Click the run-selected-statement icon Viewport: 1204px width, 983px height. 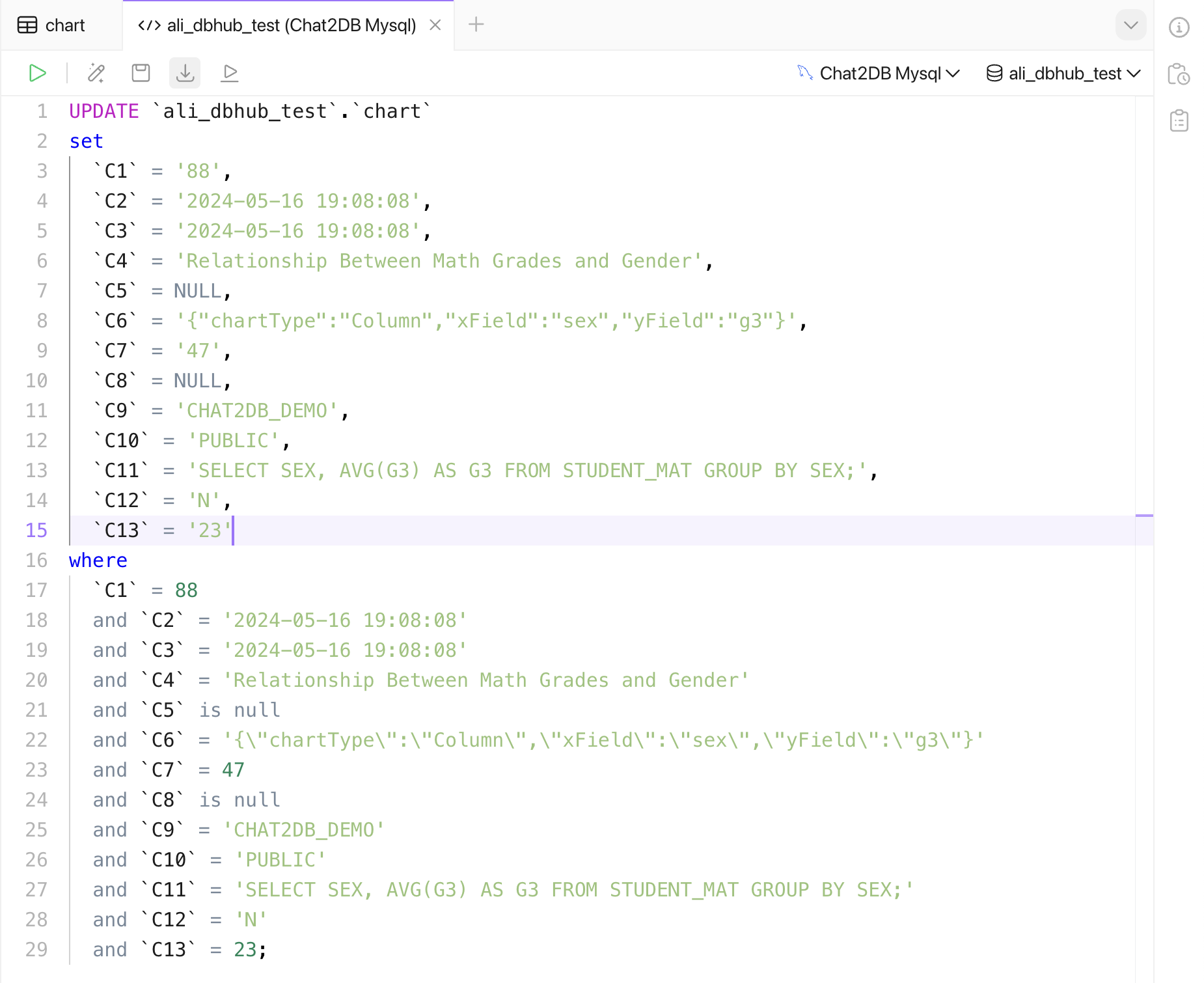229,73
